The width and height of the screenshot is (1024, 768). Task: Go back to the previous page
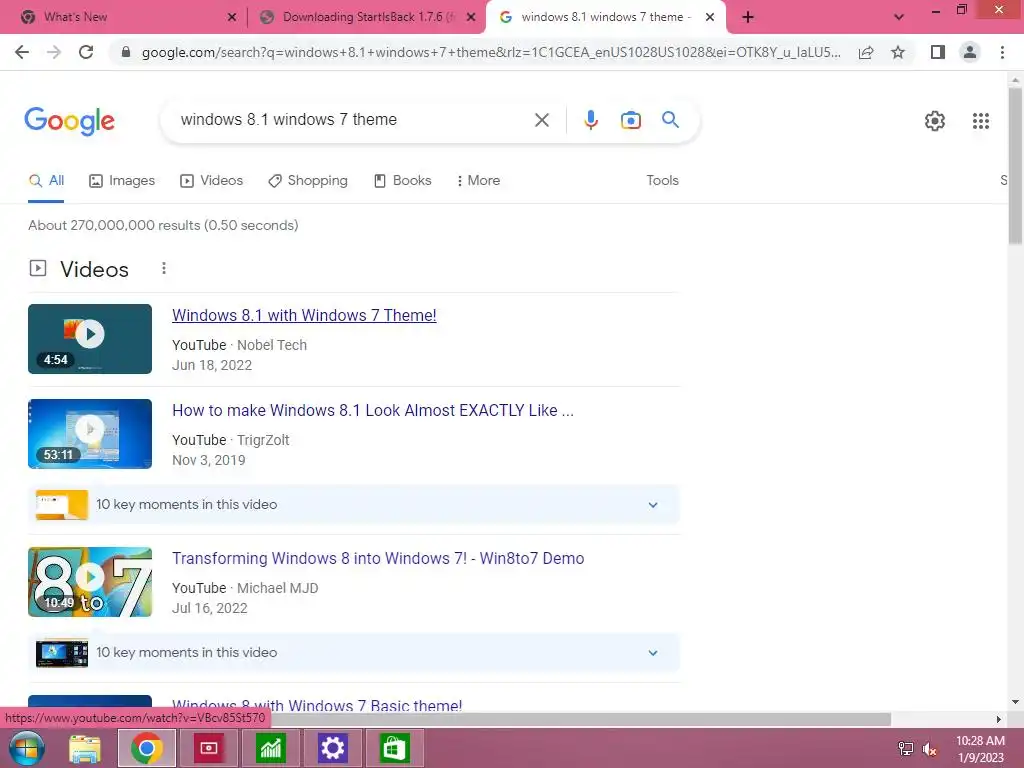tap(22, 52)
